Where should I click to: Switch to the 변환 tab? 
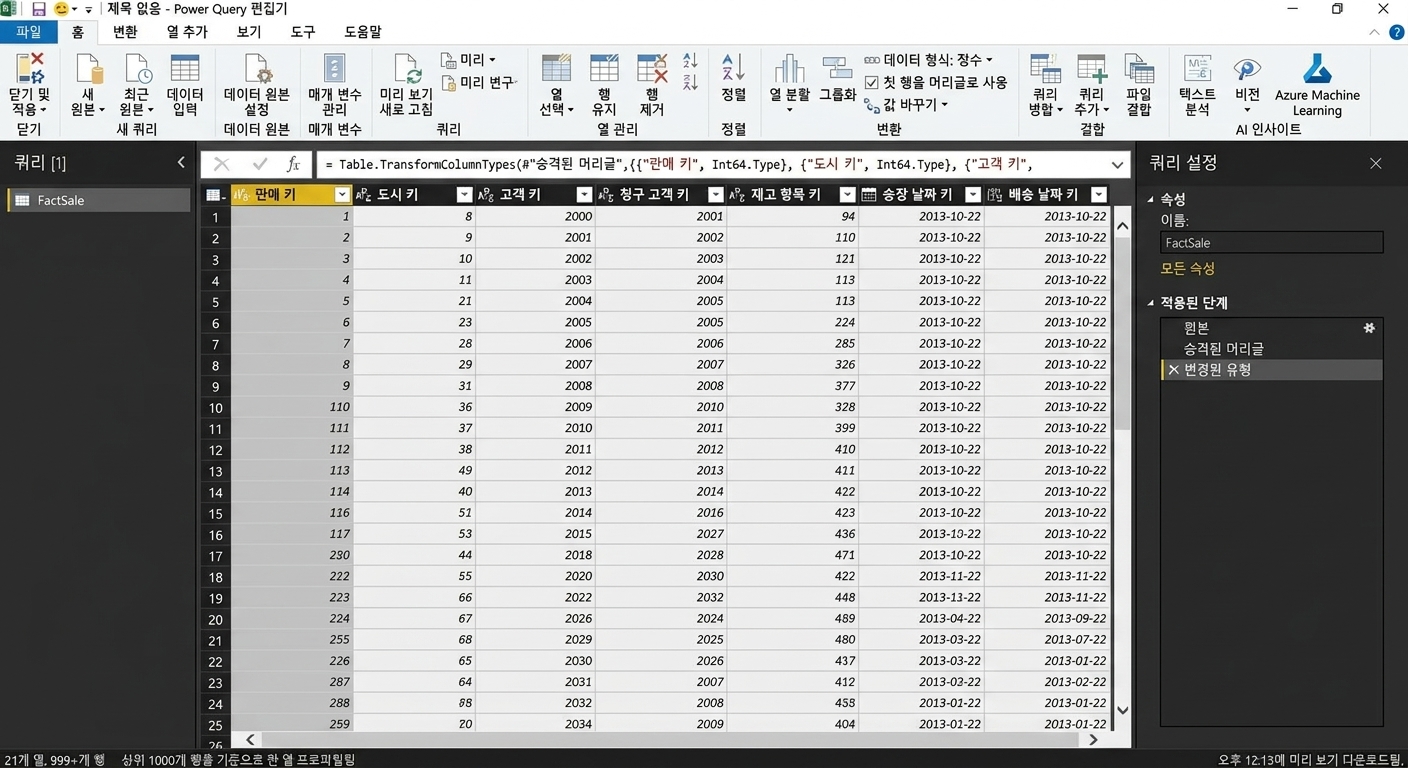(x=125, y=32)
